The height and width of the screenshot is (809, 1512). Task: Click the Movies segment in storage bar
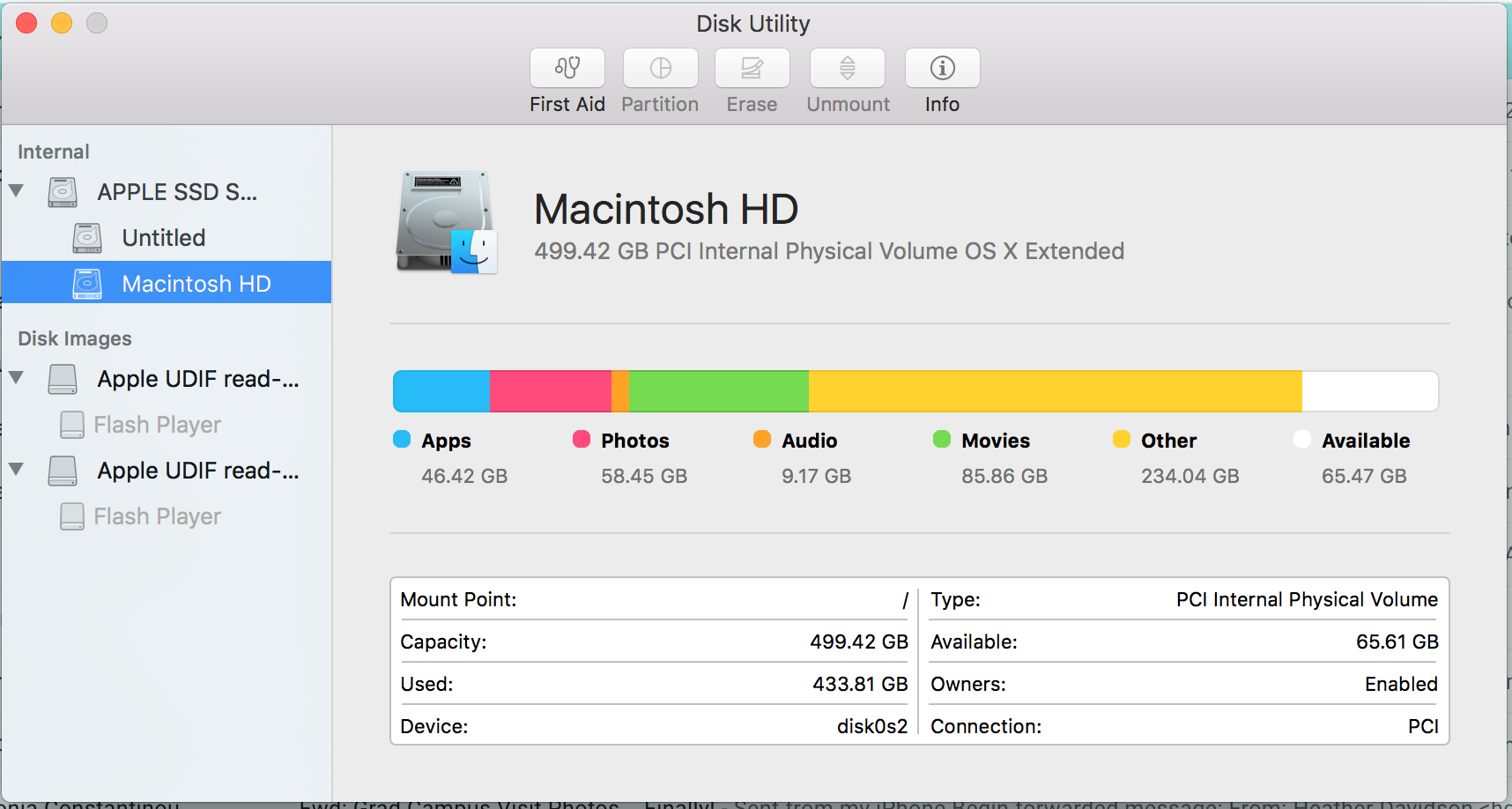tap(718, 390)
